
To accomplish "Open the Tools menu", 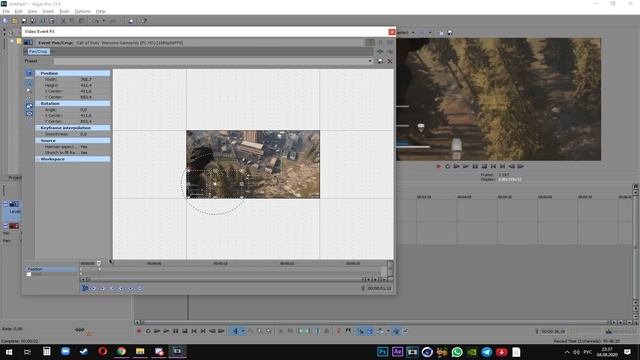I will pyautogui.click(x=64, y=11).
